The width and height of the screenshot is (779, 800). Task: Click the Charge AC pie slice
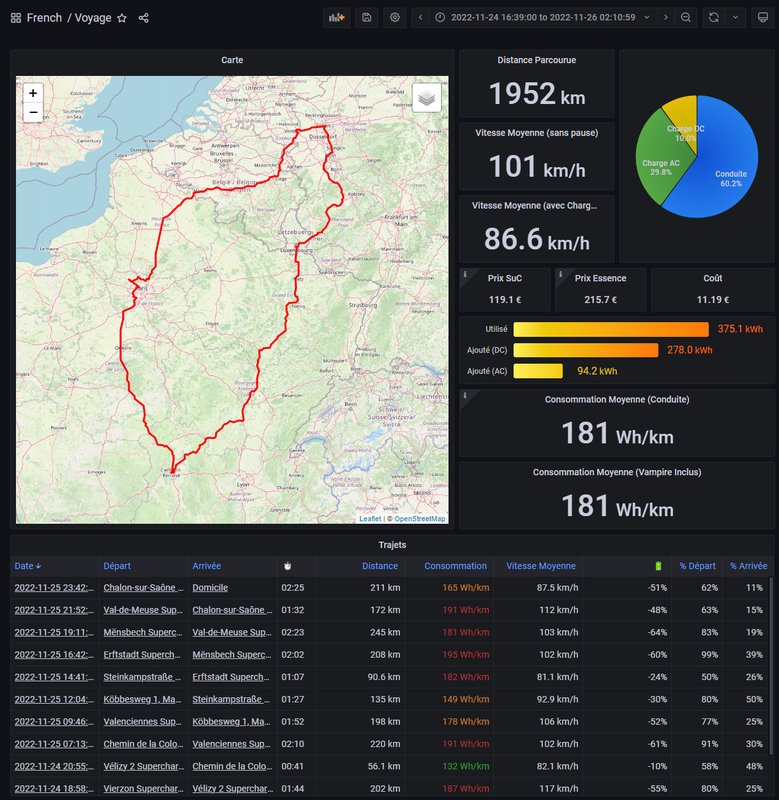pos(661,158)
